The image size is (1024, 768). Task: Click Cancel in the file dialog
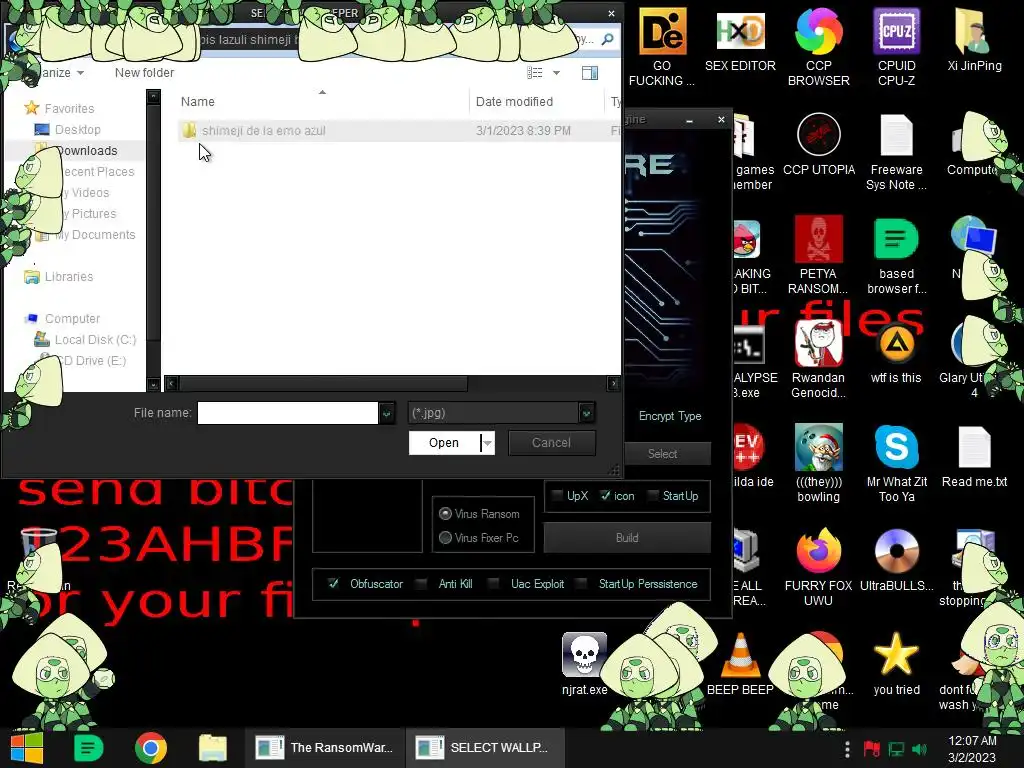[x=551, y=443]
